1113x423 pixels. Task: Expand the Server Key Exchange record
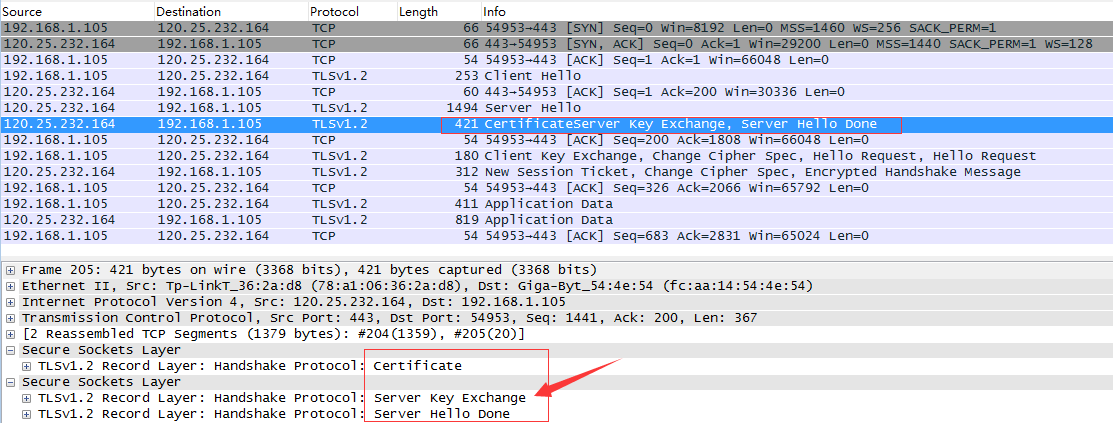tap(27, 398)
